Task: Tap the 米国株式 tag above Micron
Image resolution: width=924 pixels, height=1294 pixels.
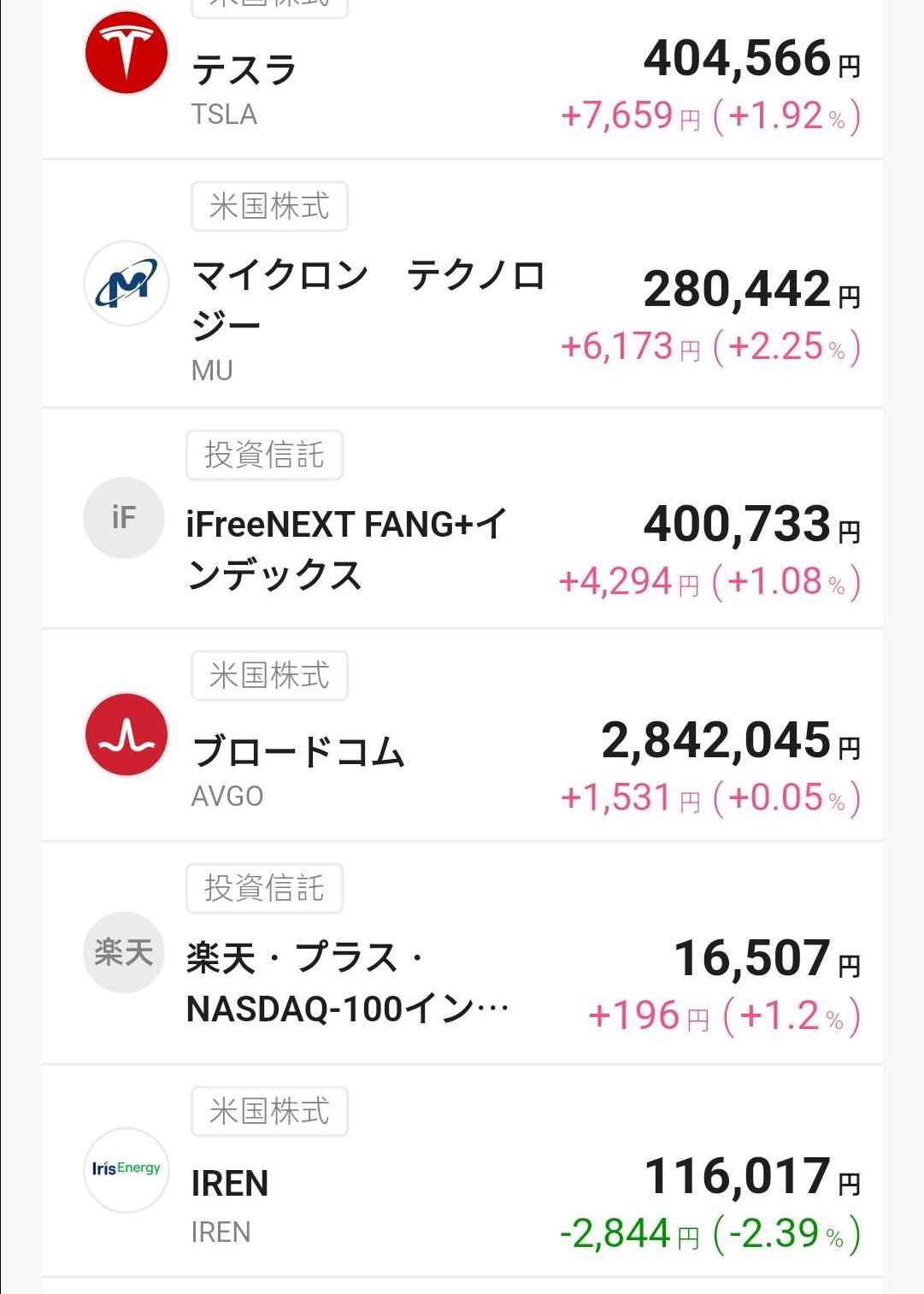Action: 269,207
